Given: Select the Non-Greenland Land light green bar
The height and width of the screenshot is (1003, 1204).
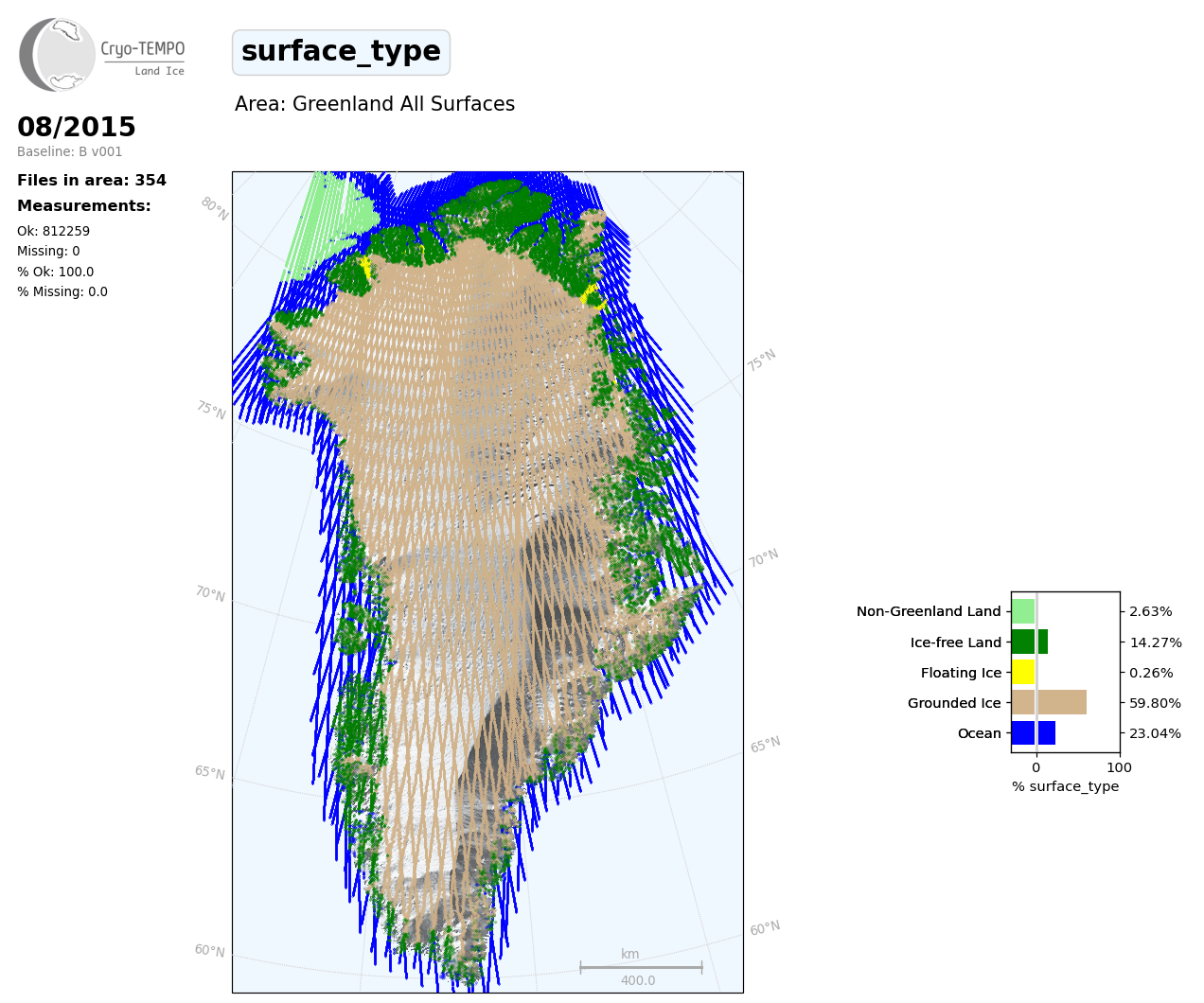Looking at the screenshot, I should [x=1023, y=611].
